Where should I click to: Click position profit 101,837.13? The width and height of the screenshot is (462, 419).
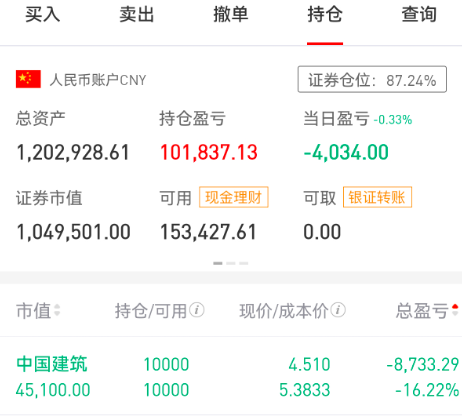pyautogui.click(x=209, y=152)
